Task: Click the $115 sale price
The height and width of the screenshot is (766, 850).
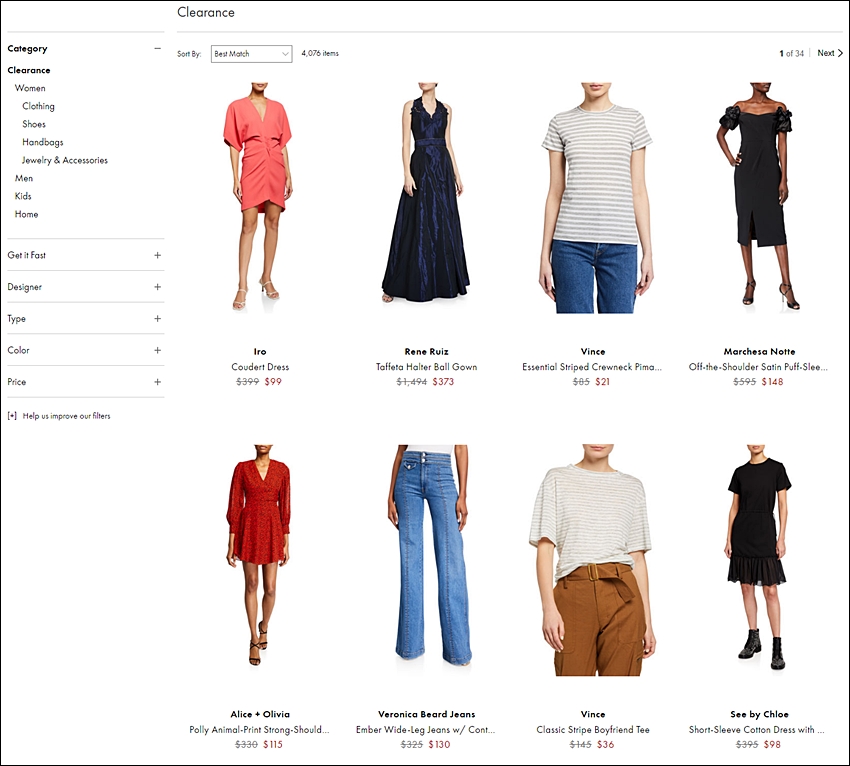Action: (273, 744)
